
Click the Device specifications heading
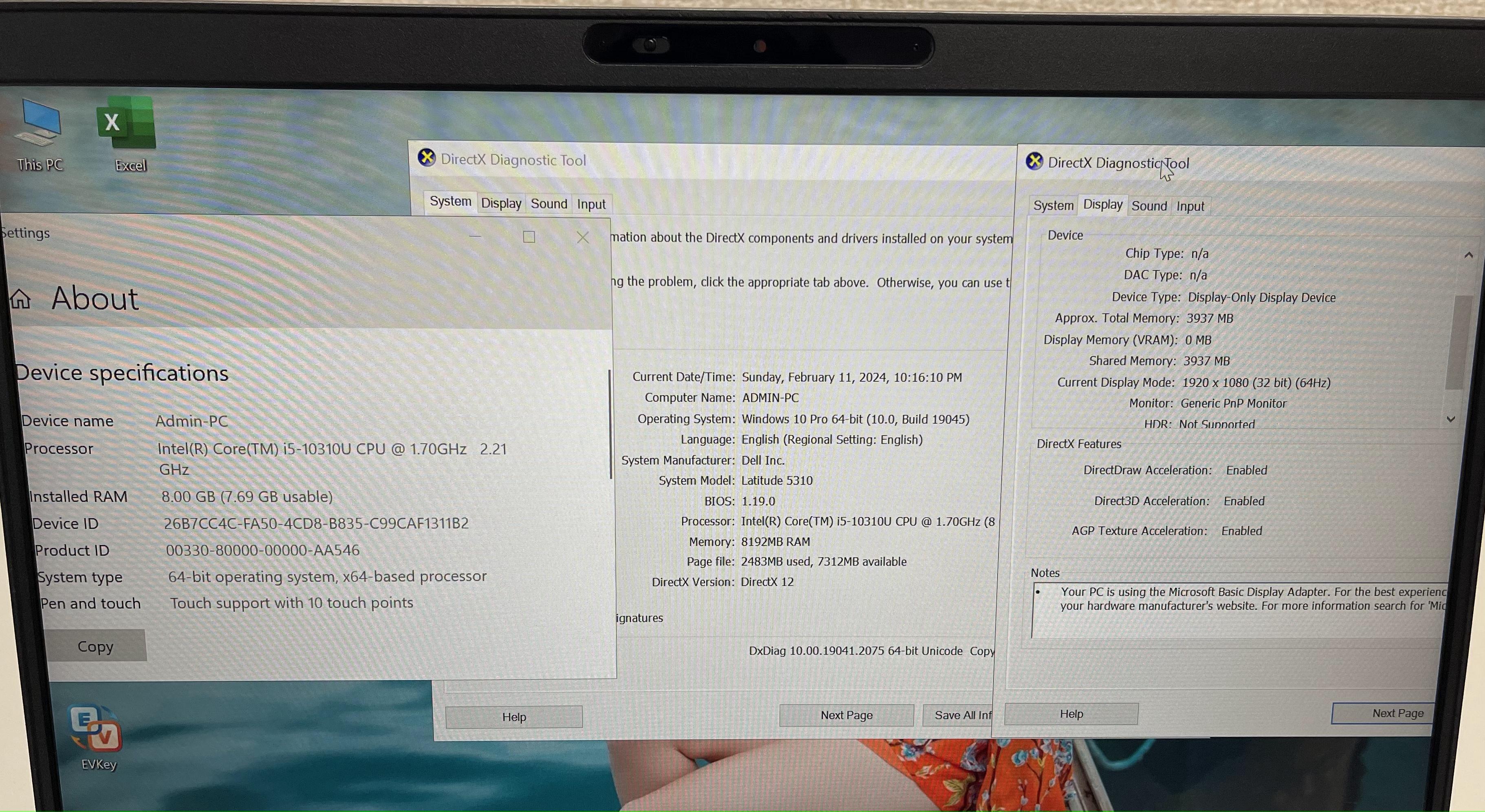[121, 373]
